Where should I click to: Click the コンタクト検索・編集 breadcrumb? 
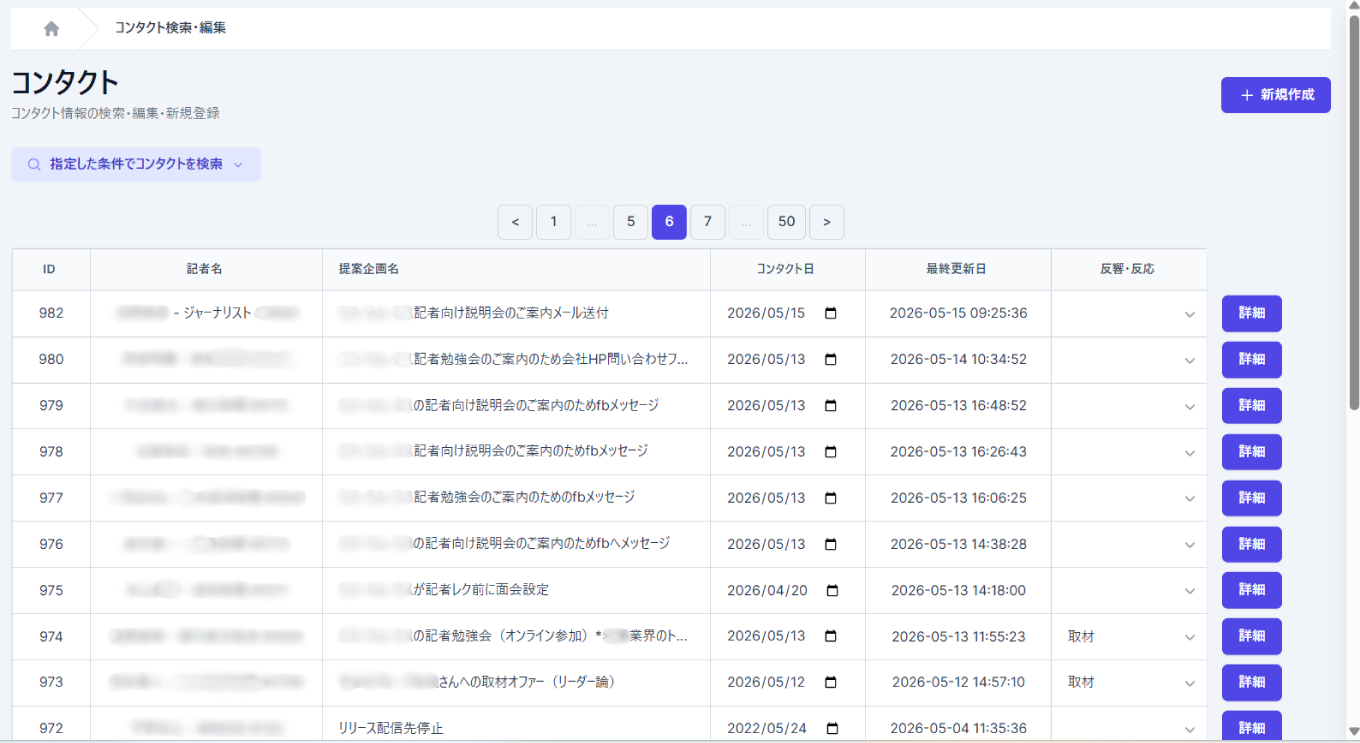coord(170,28)
